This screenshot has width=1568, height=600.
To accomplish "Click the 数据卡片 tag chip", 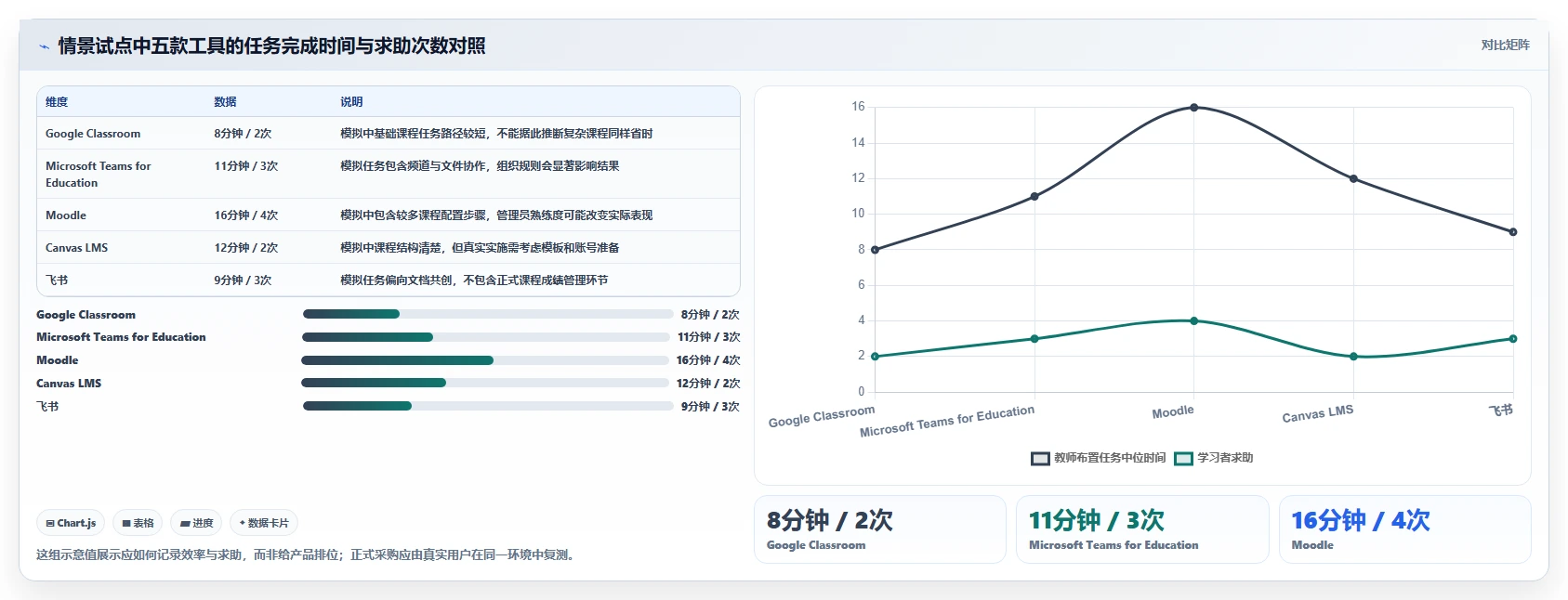I will coord(264,523).
